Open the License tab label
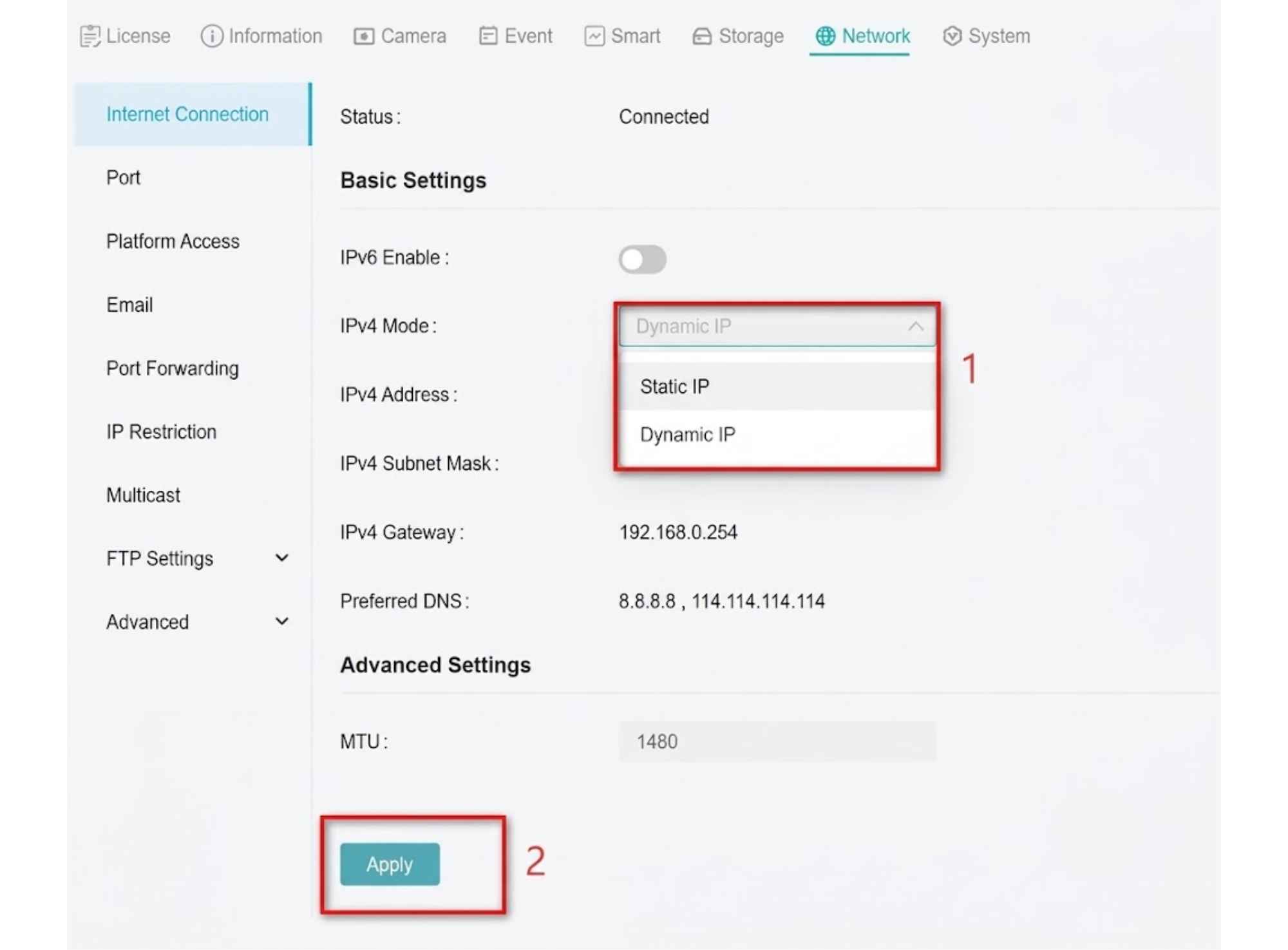 point(138,36)
